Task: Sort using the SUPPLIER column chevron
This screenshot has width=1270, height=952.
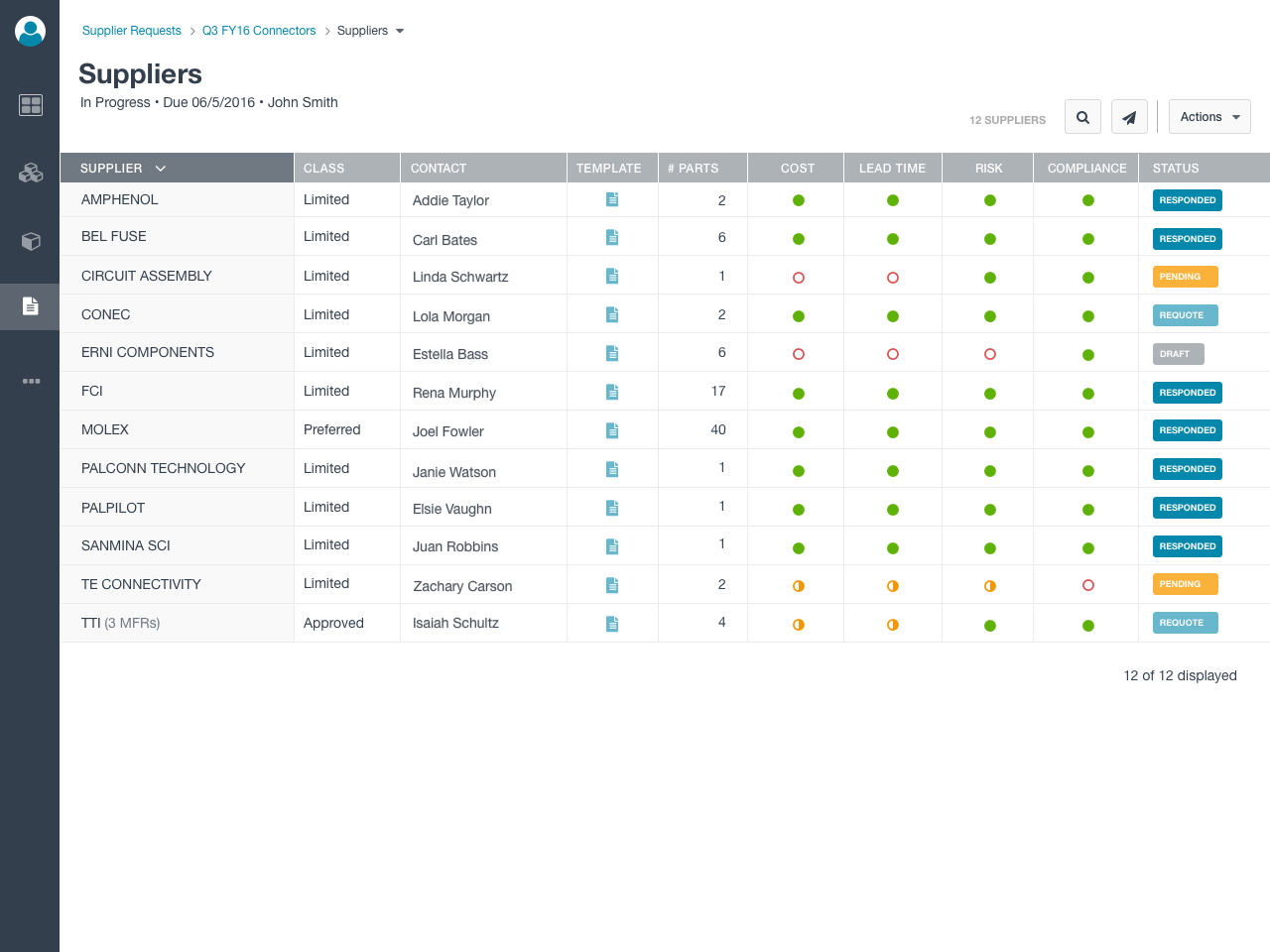Action: (161, 169)
